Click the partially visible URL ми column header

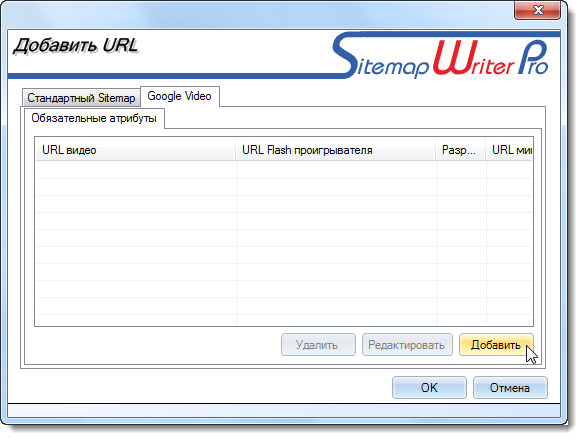(x=509, y=150)
